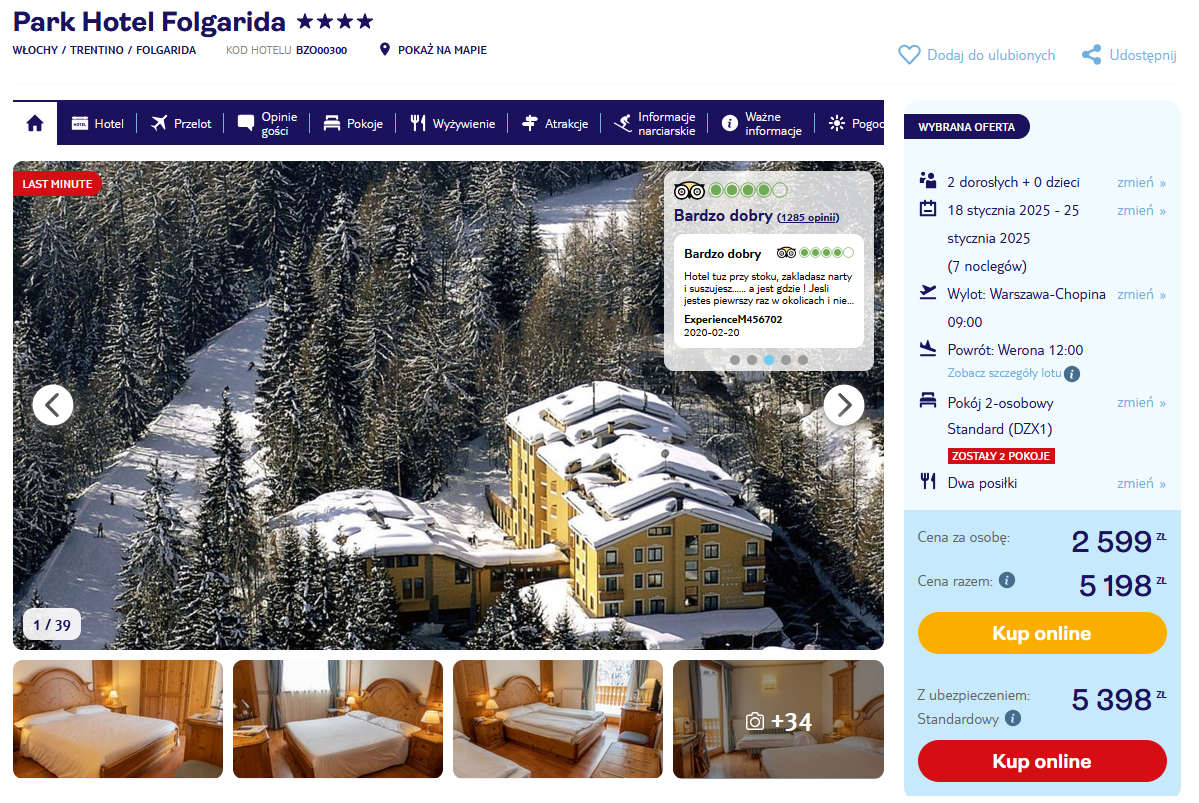Show previous photo with left arrow
The width and height of the screenshot is (1199, 803).
point(53,405)
